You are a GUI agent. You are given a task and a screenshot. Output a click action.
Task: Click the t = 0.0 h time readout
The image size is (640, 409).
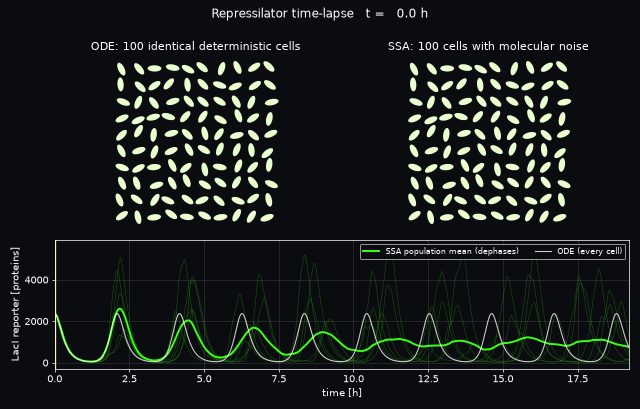[397, 13]
